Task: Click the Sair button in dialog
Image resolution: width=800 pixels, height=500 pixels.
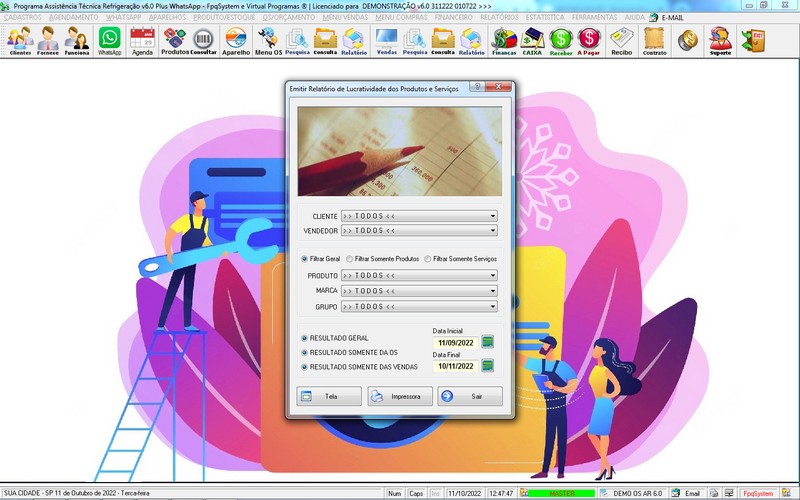Action: point(470,396)
